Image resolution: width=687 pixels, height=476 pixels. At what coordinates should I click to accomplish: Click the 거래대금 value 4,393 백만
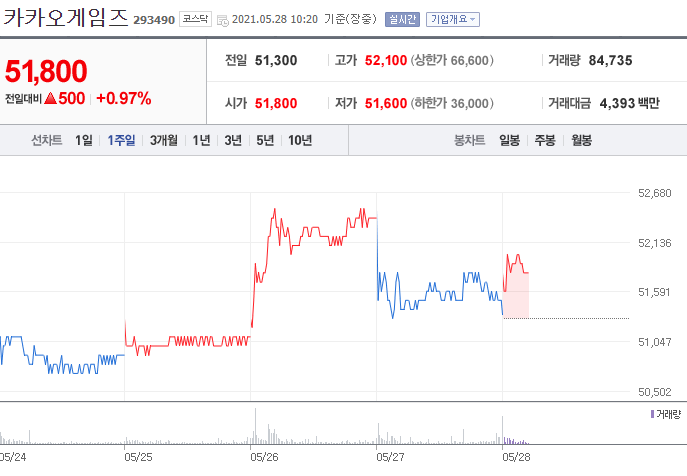629,103
